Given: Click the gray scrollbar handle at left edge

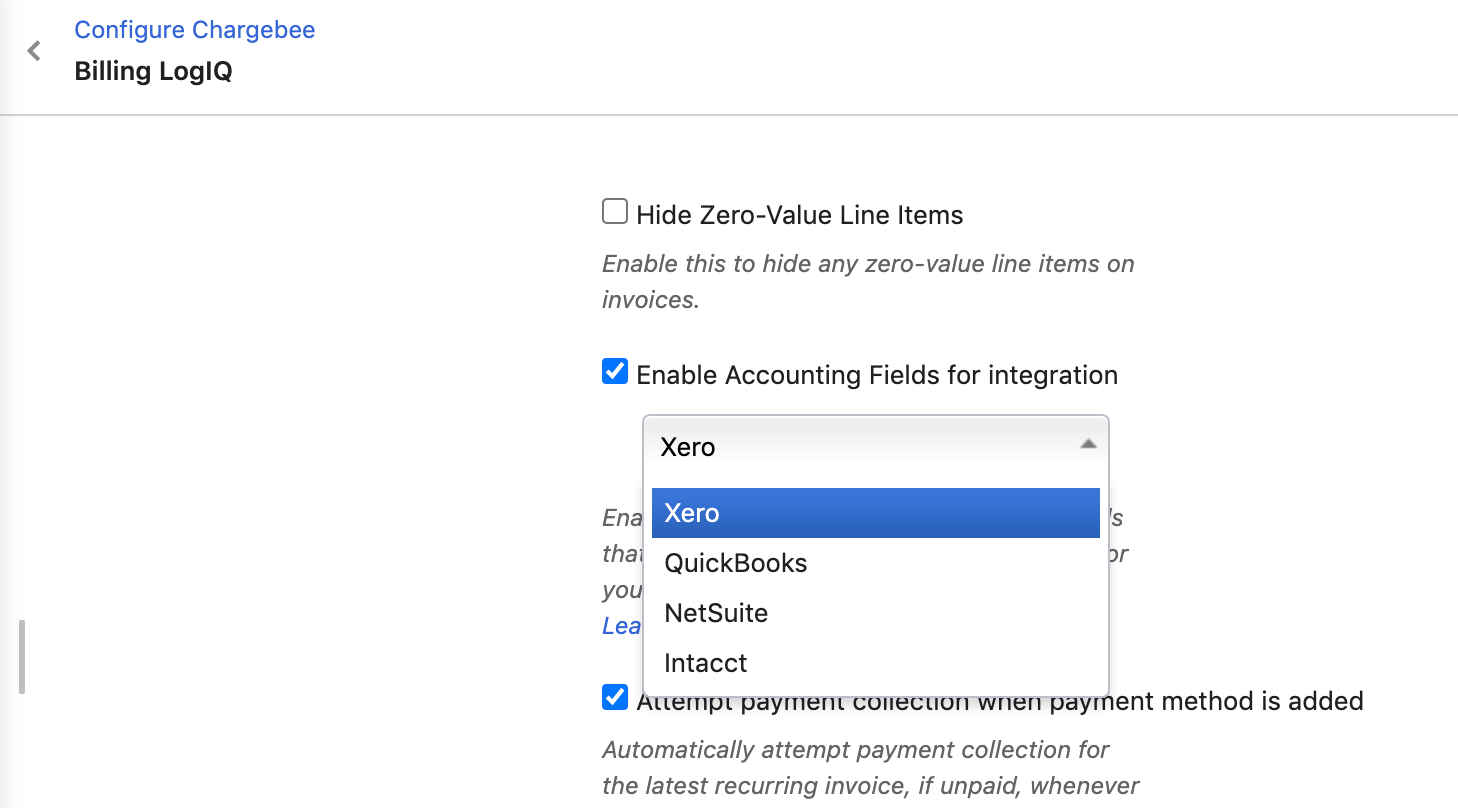Looking at the screenshot, I should 21,657.
